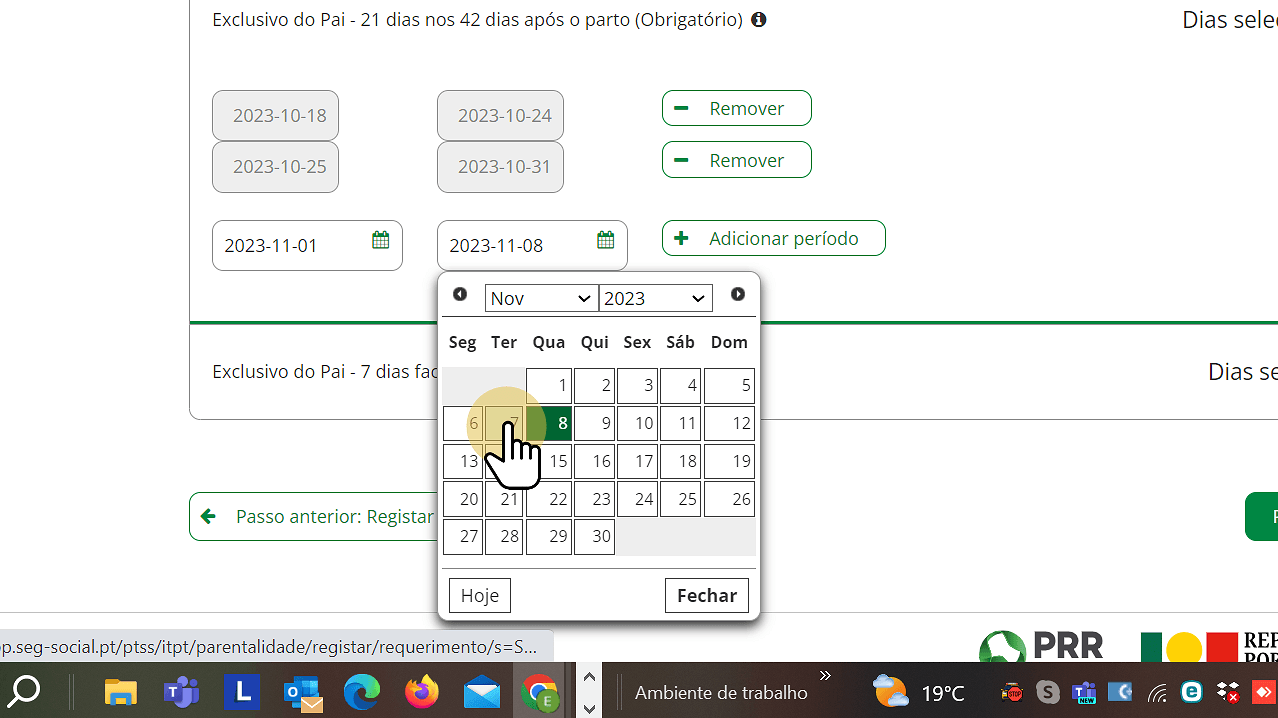Launch Firefox from the taskbar
This screenshot has height=718, width=1278.
[422, 691]
